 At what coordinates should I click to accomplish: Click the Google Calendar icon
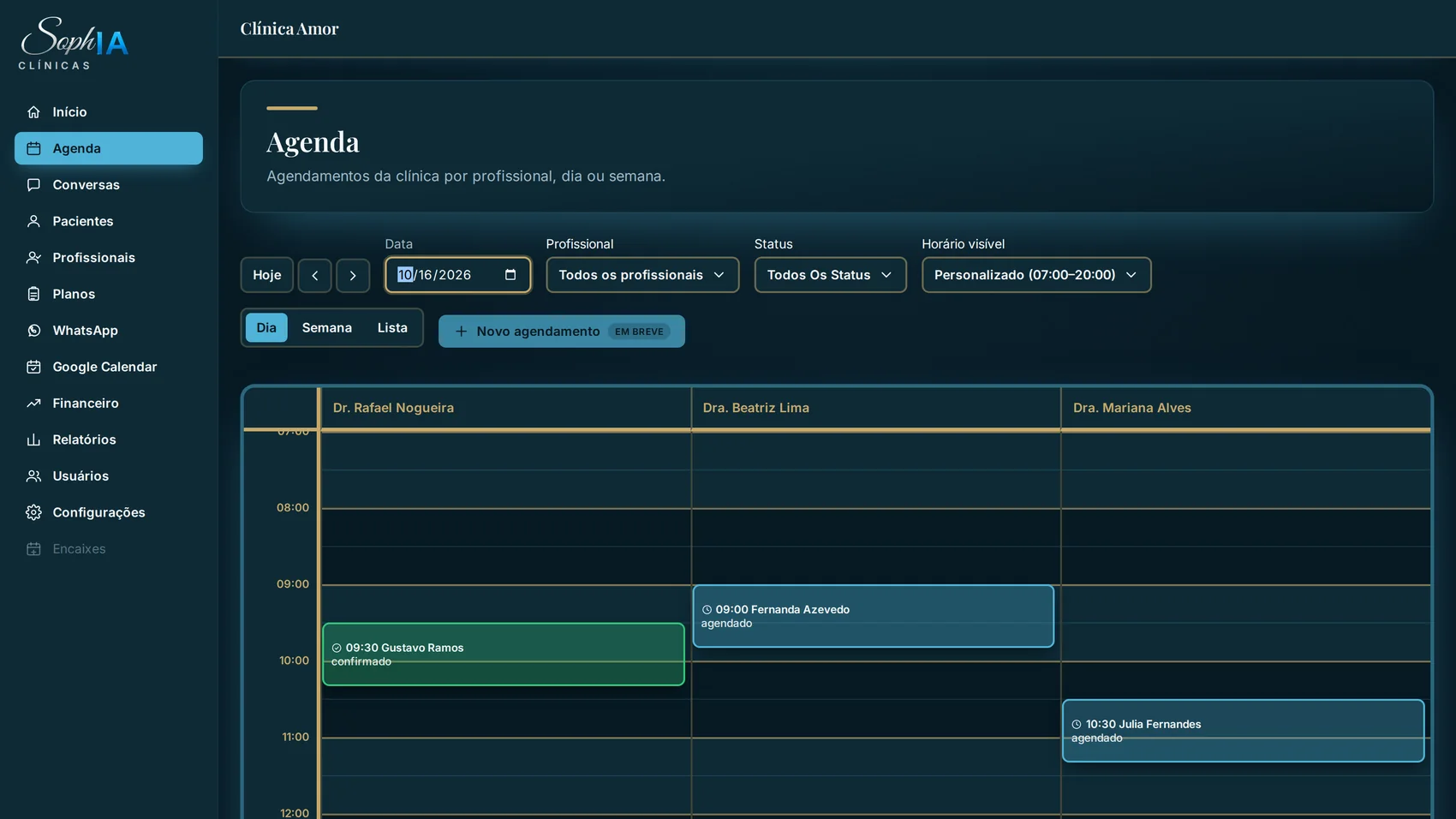tap(33, 367)
